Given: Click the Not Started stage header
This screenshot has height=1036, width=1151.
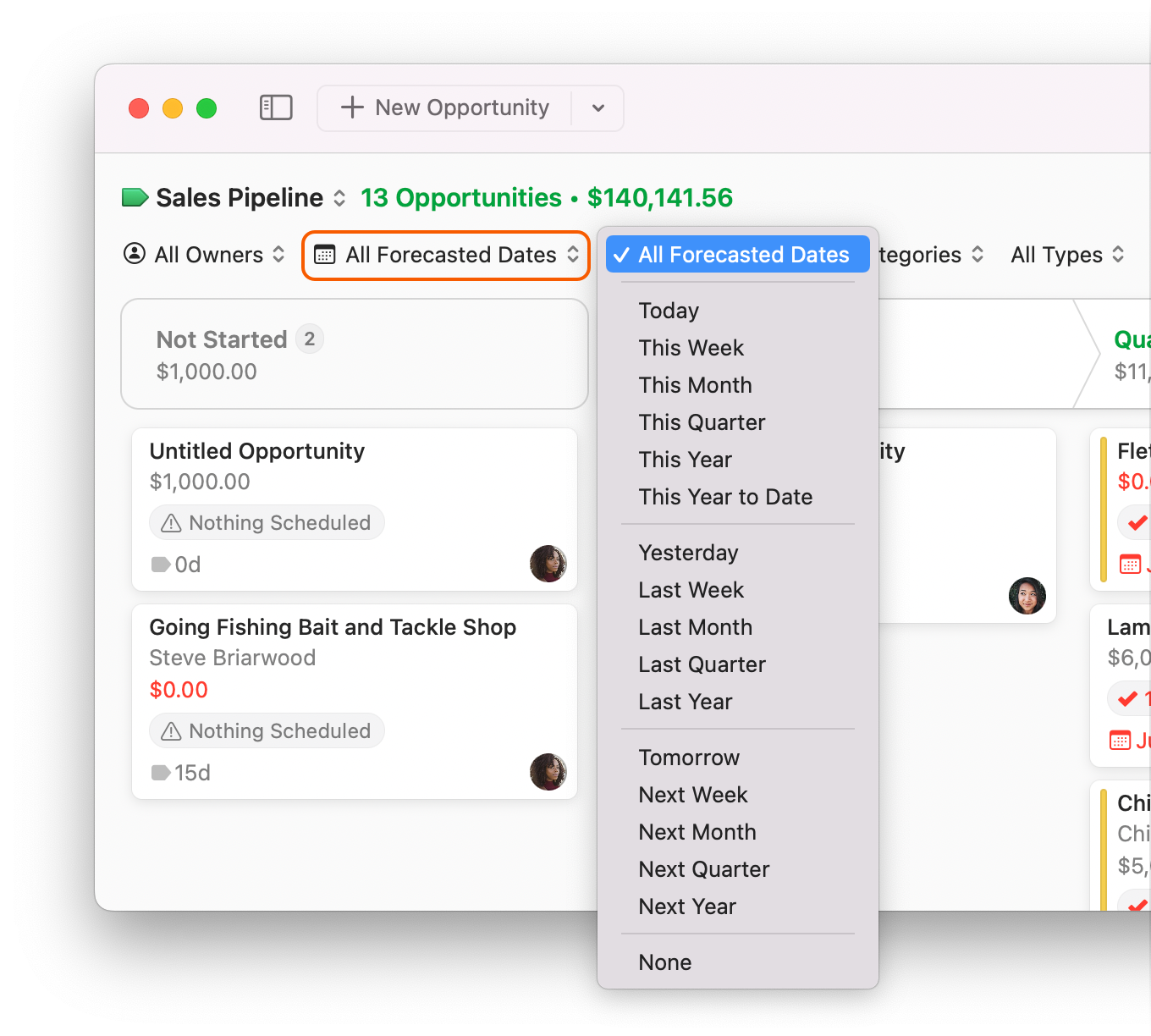Looking at the screenshot, I should tap(223, 339).
